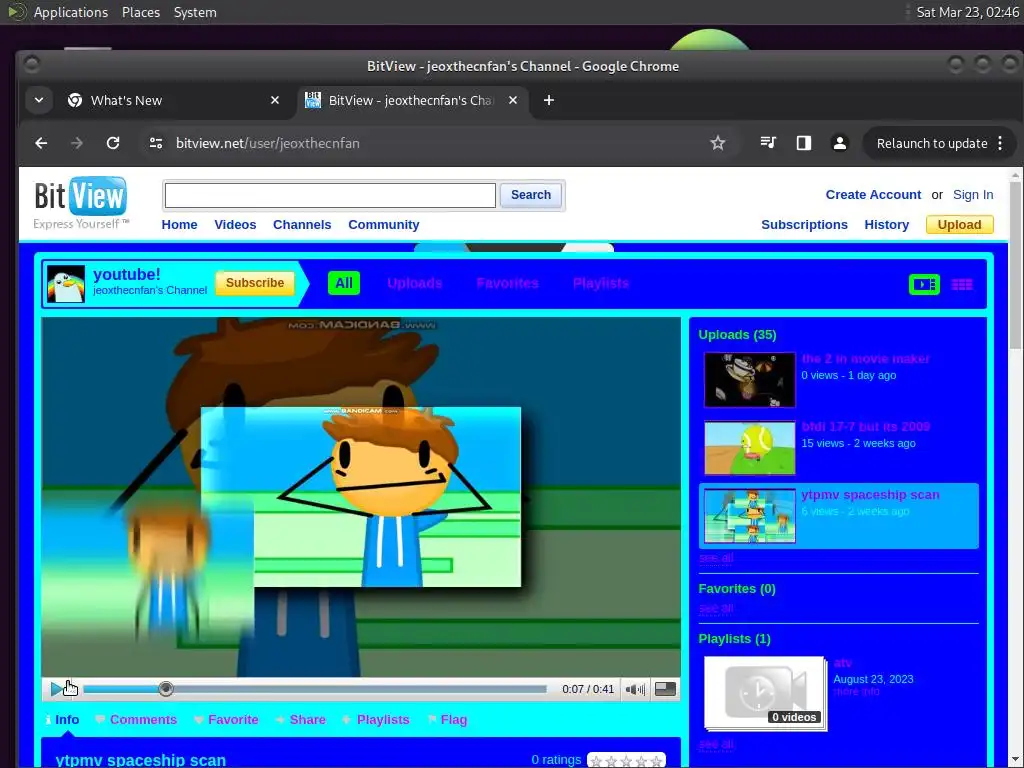Click the Playlists tab below the video
This screenshot has height=768, width=1024.
point(376,720)
